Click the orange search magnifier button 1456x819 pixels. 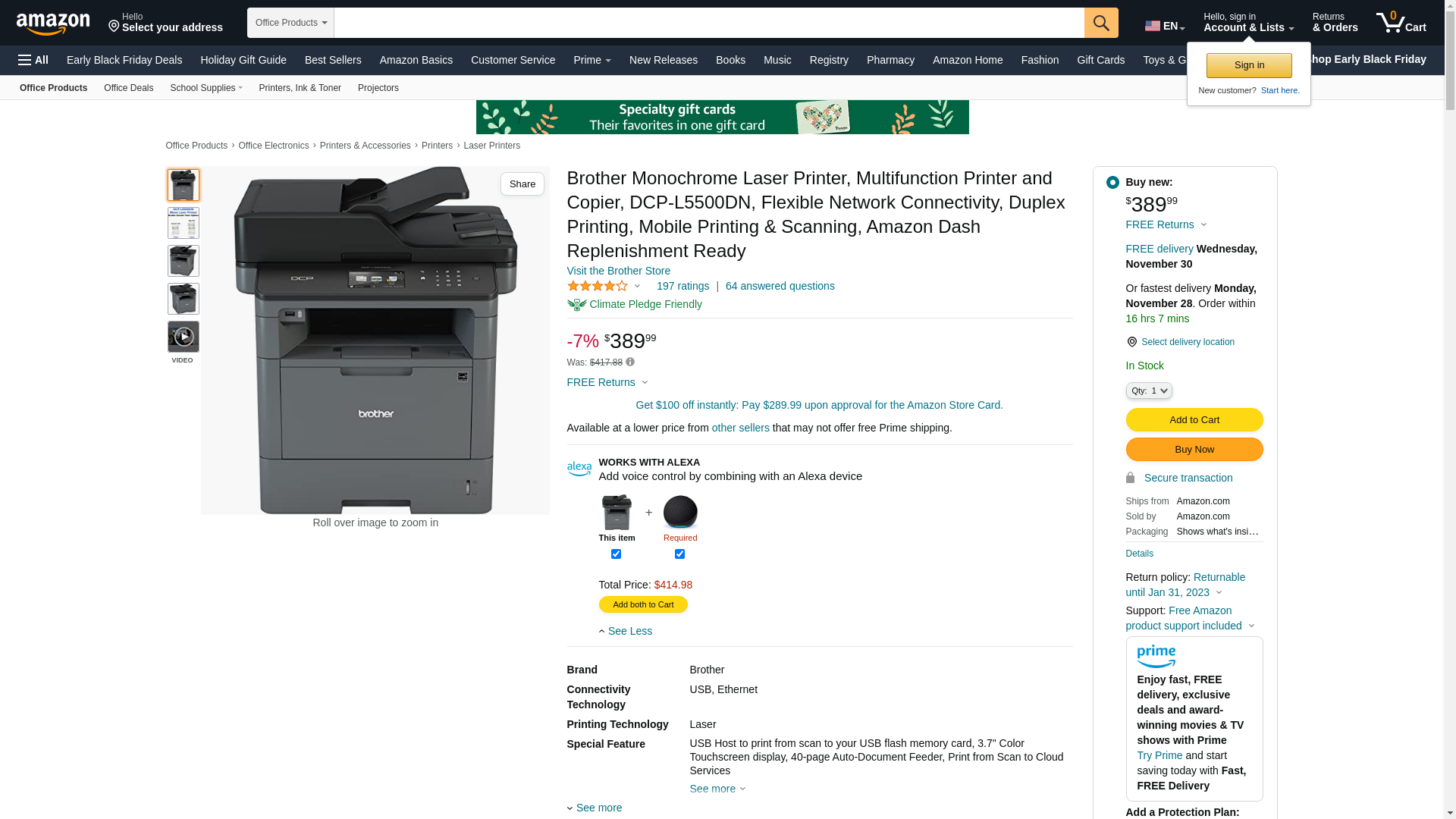(x=1100, y=23)
